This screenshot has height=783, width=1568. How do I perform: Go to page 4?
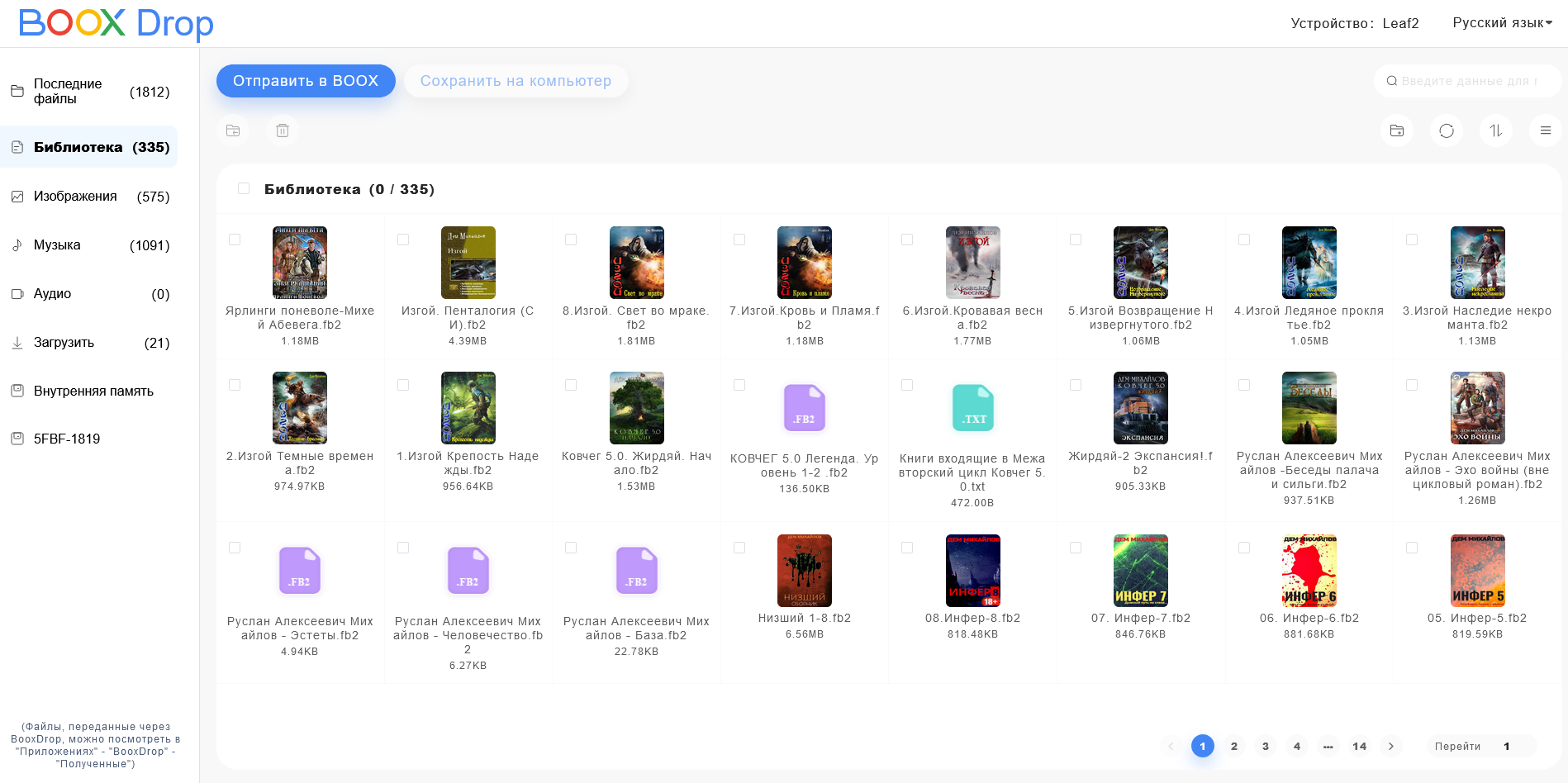pyautogui.click(x=1297, y=746)
